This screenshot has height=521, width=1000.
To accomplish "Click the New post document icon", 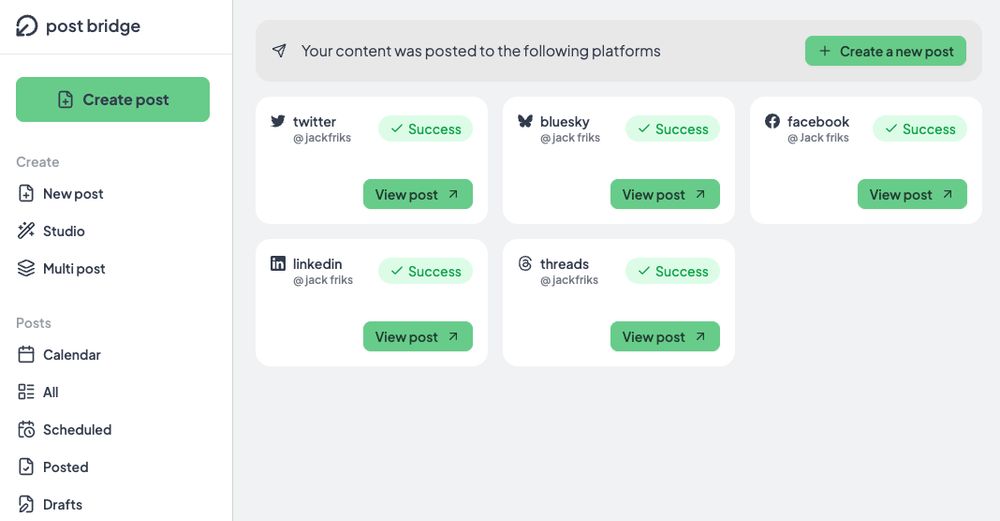I will (x=26, y=193).
